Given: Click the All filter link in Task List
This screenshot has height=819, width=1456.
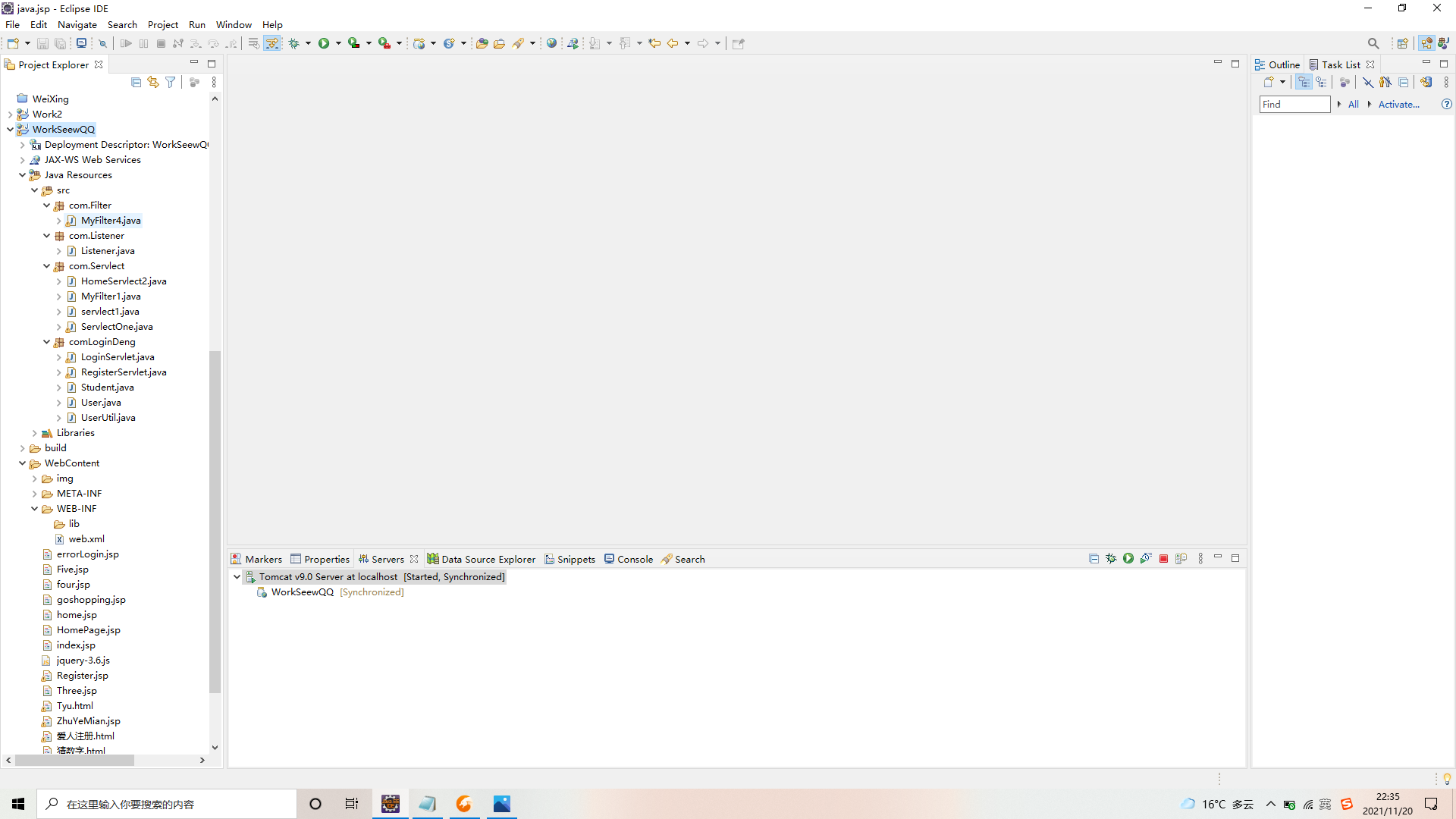Looking at the screenshot, I should tap(1353, 104).
